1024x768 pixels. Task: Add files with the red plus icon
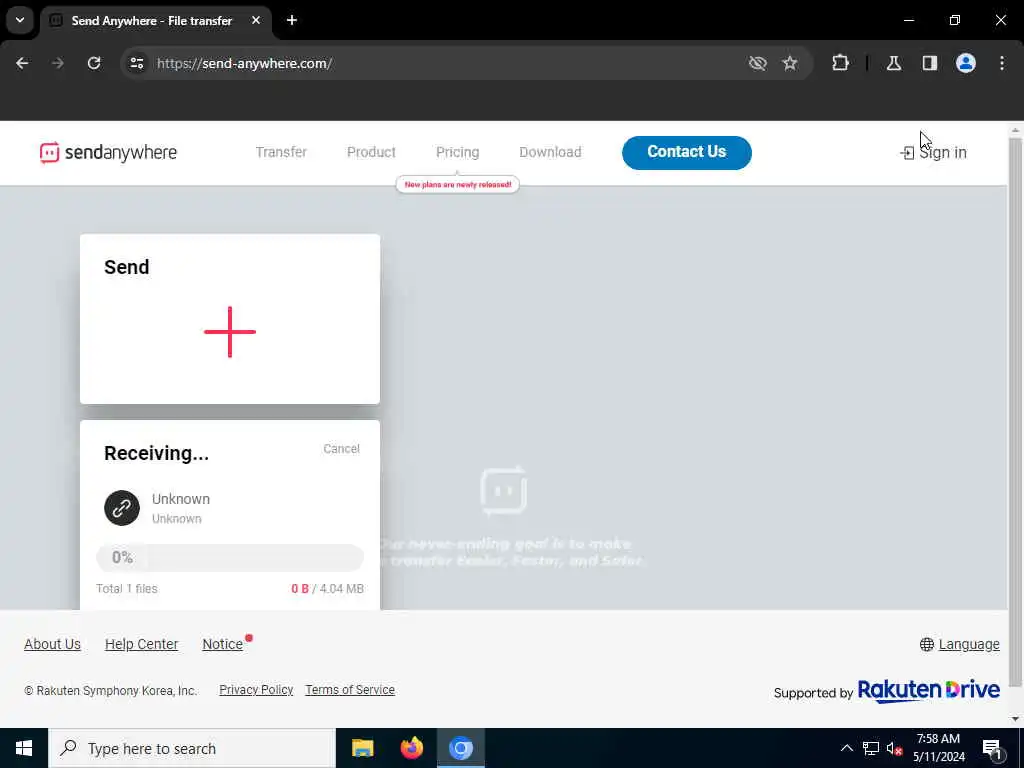click(x=230, y=332)
